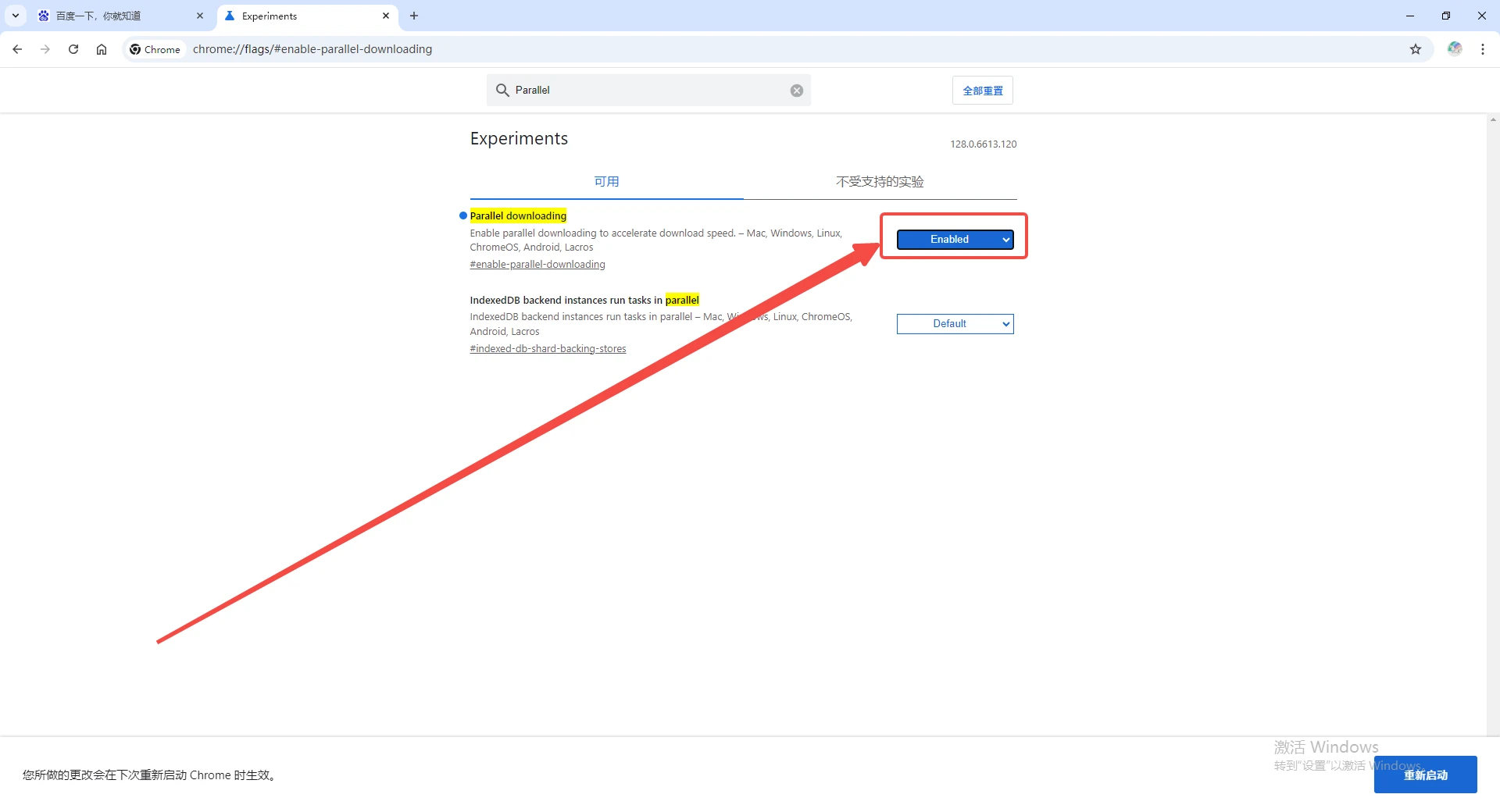
Task: Click the forward navigation arrow
Action: [45, 49]
